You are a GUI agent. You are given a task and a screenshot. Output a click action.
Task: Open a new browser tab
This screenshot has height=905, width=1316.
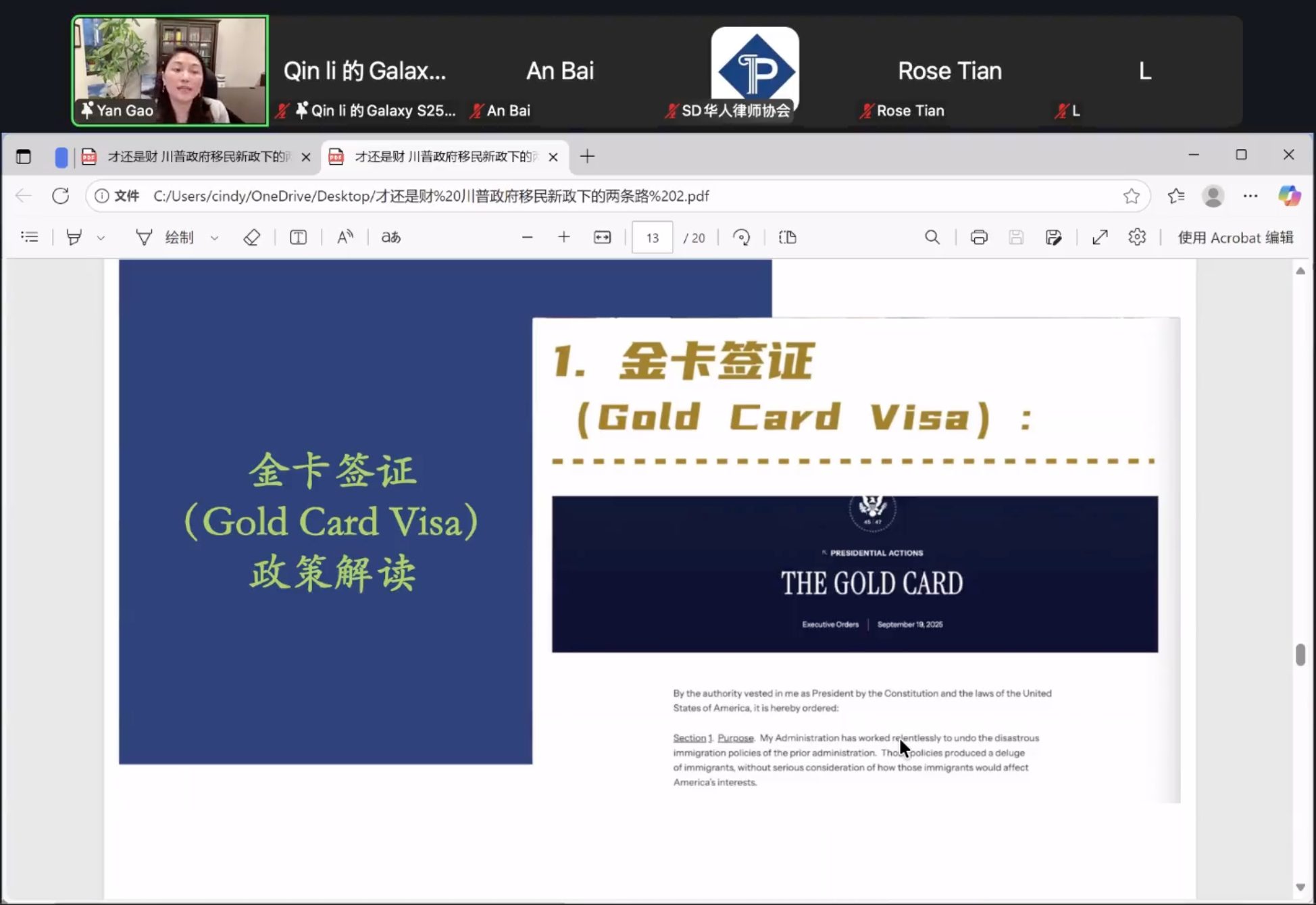coord(587,157)
